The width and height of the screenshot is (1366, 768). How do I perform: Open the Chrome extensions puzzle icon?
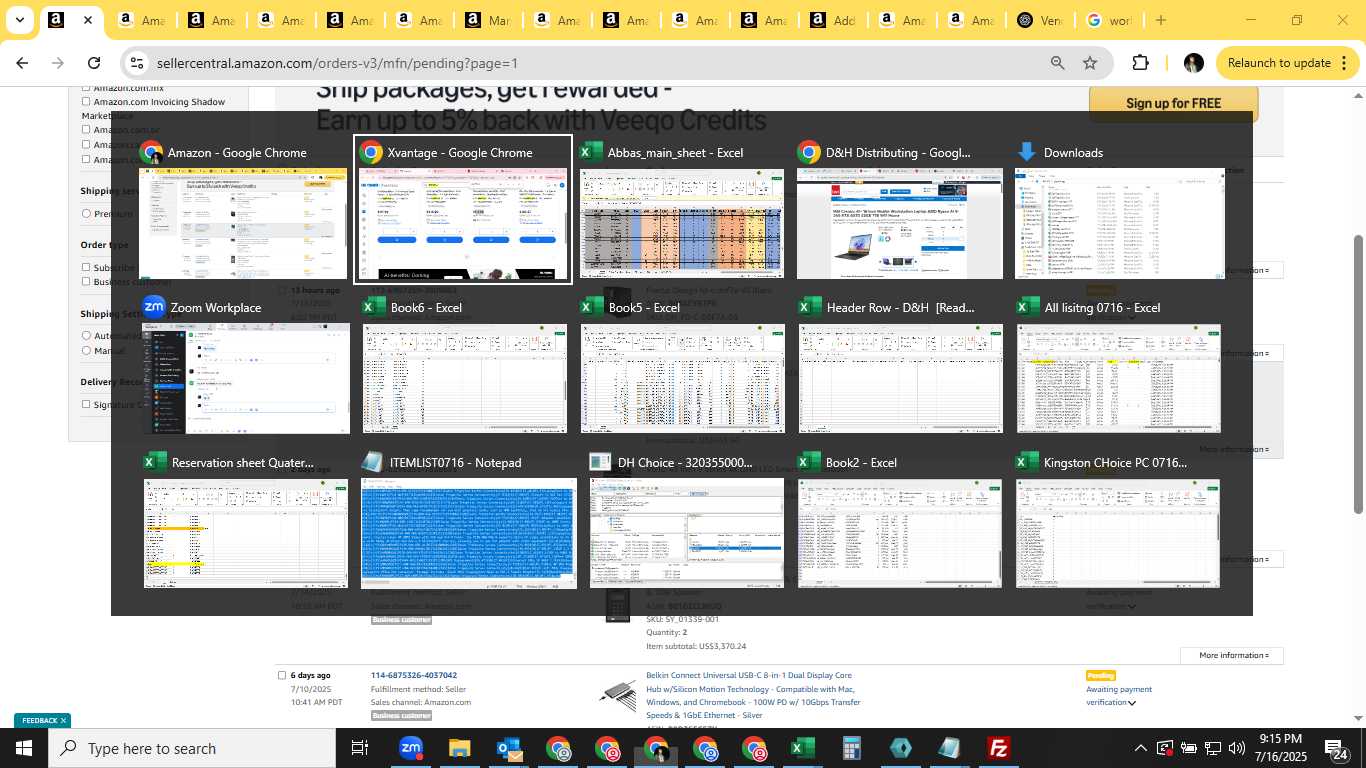[1140, 63]
